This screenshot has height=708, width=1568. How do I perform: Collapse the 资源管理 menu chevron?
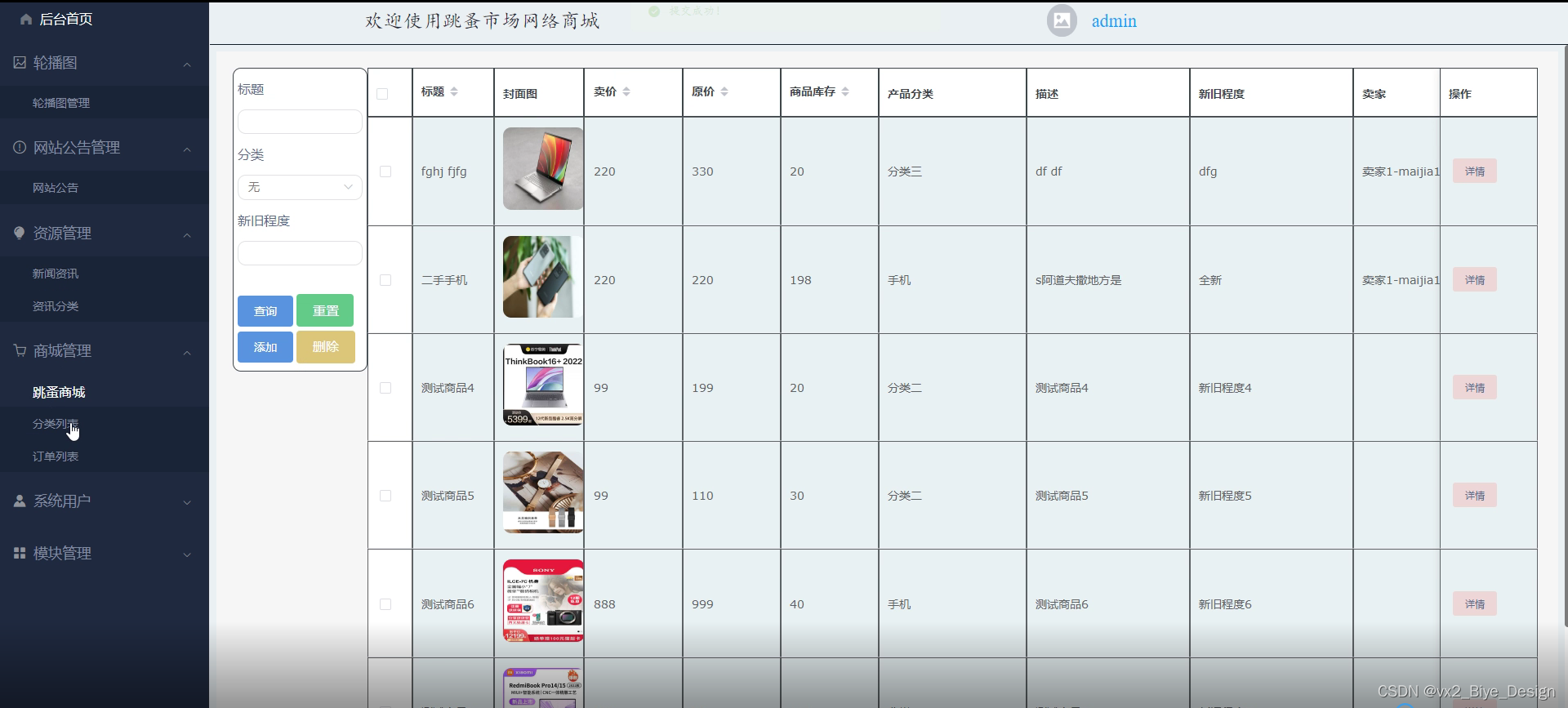(187, 235)
